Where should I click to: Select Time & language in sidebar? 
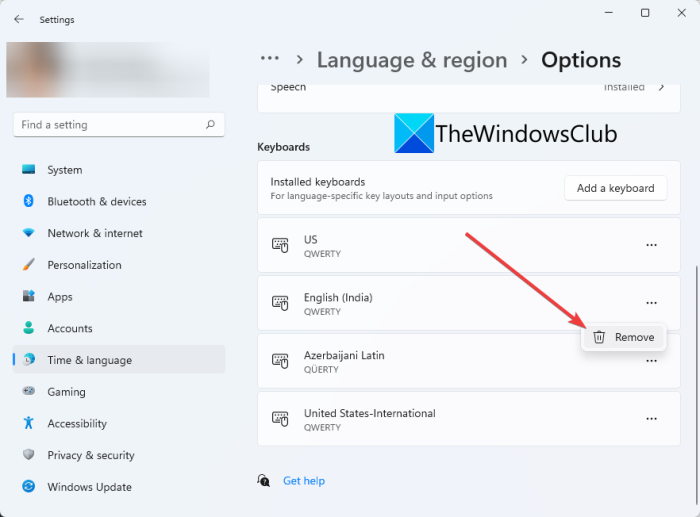[89, 360]
